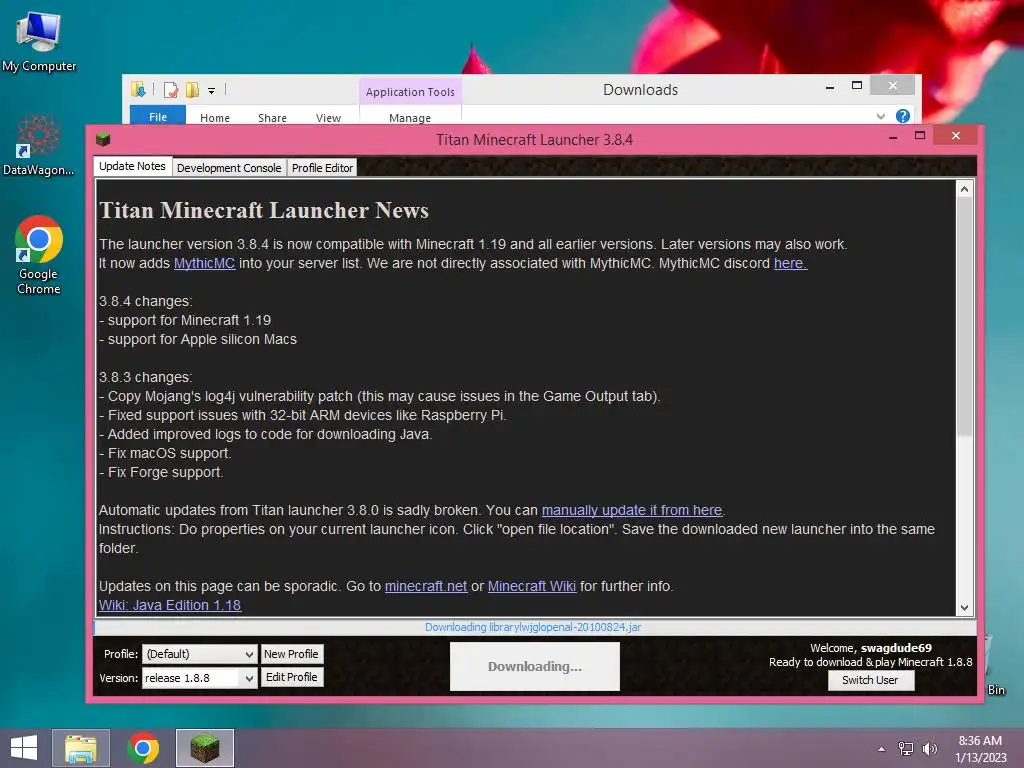The width and height of the screenshot is (1024, 768).
Task: Switch to the Development Console tab
Action: (229, 168)
